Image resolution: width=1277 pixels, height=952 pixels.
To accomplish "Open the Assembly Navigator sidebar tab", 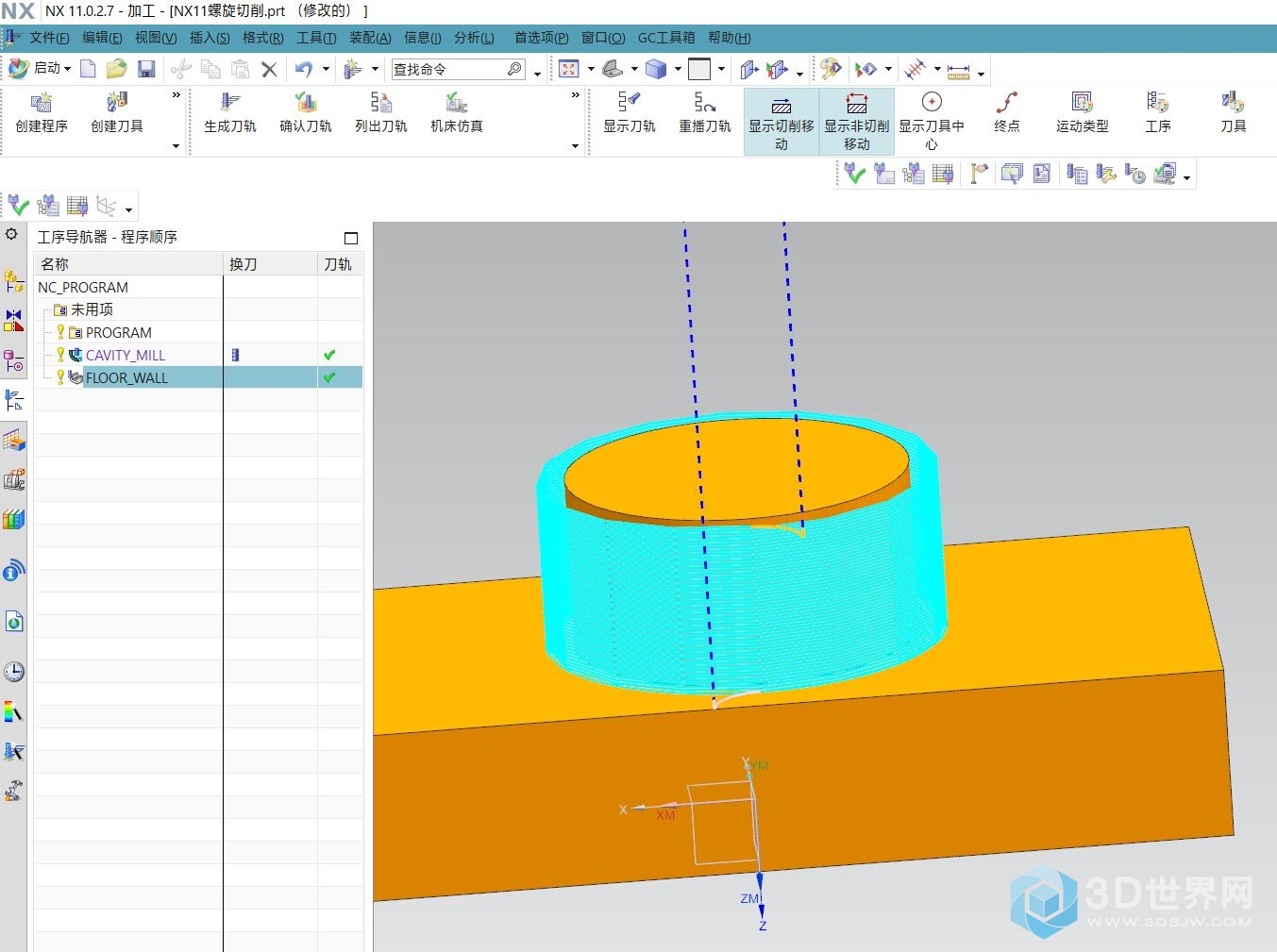I will (13, 280).
